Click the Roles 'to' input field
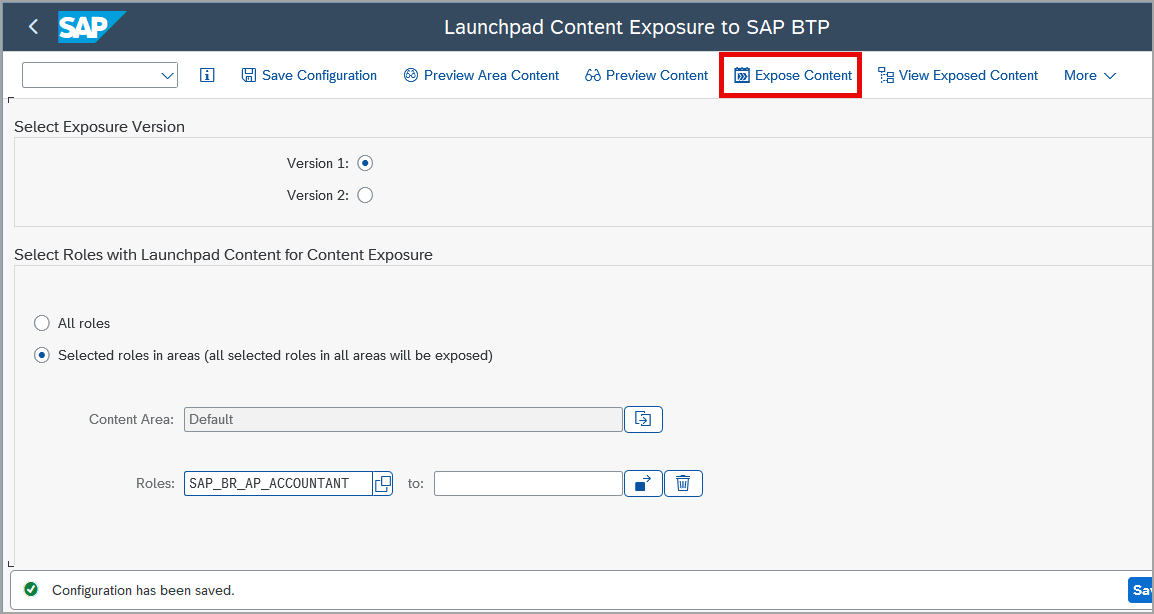1154x614 pixels. point(528,484)
